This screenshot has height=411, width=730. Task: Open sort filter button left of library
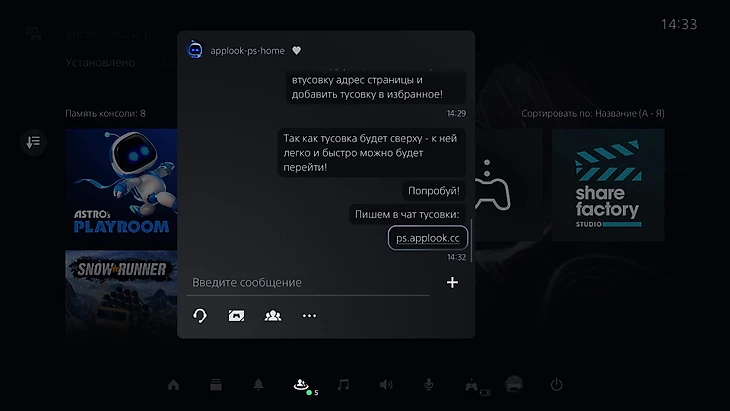pyautogui.click(x=34, y=142)
